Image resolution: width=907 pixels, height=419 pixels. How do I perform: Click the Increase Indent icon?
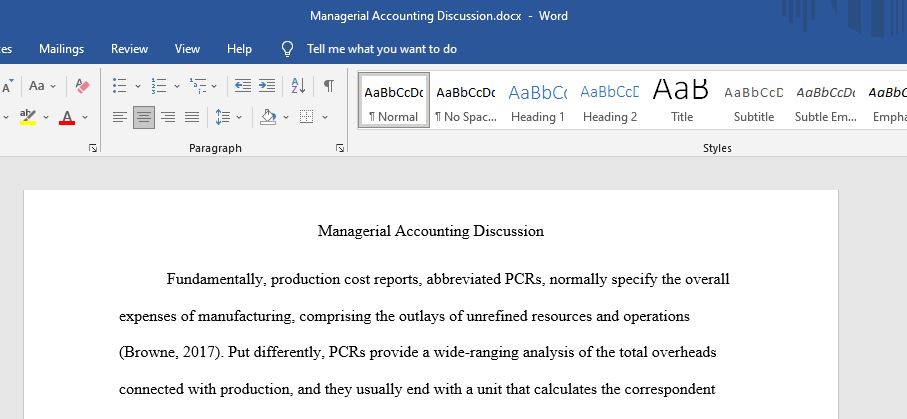267,86
